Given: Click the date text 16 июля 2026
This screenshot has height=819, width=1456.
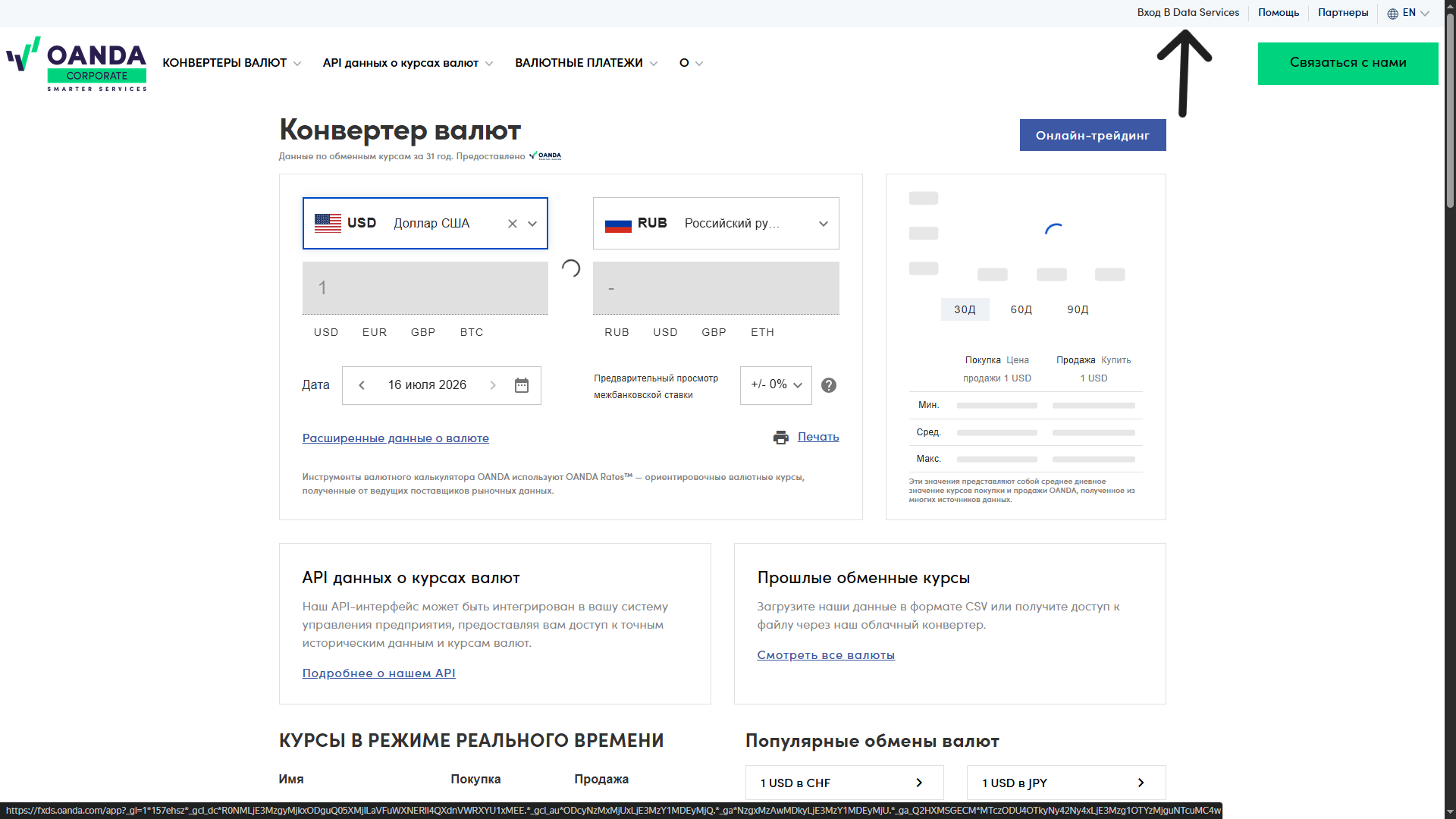Looking at the screenshot, I should pos(427,385).
